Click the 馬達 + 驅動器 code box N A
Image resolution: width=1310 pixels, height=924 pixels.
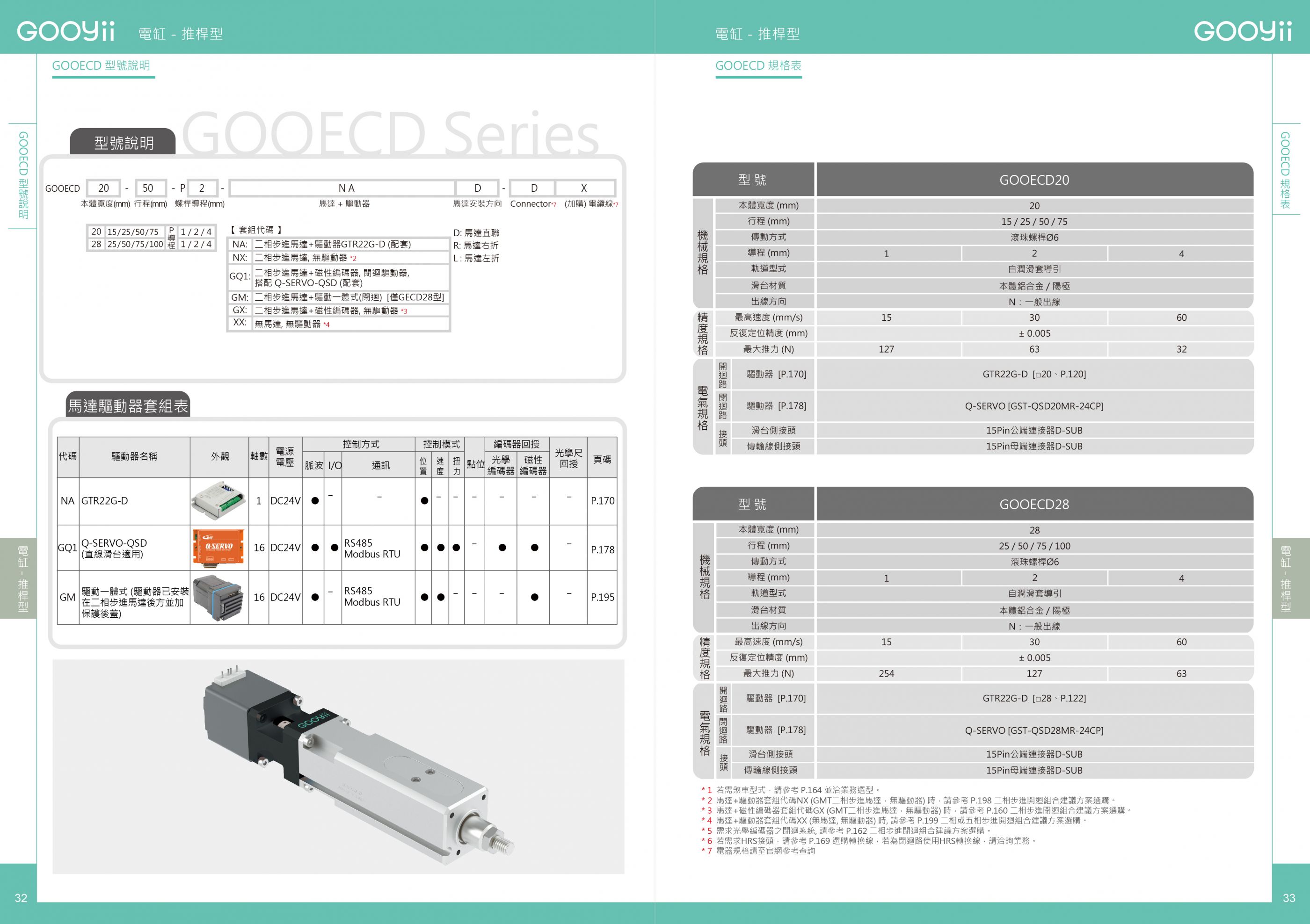click(342, 188)
